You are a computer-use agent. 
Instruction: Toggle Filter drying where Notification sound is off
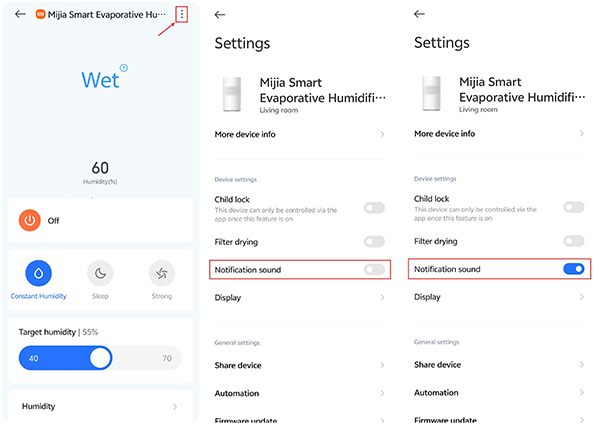(x=374, y=241)
